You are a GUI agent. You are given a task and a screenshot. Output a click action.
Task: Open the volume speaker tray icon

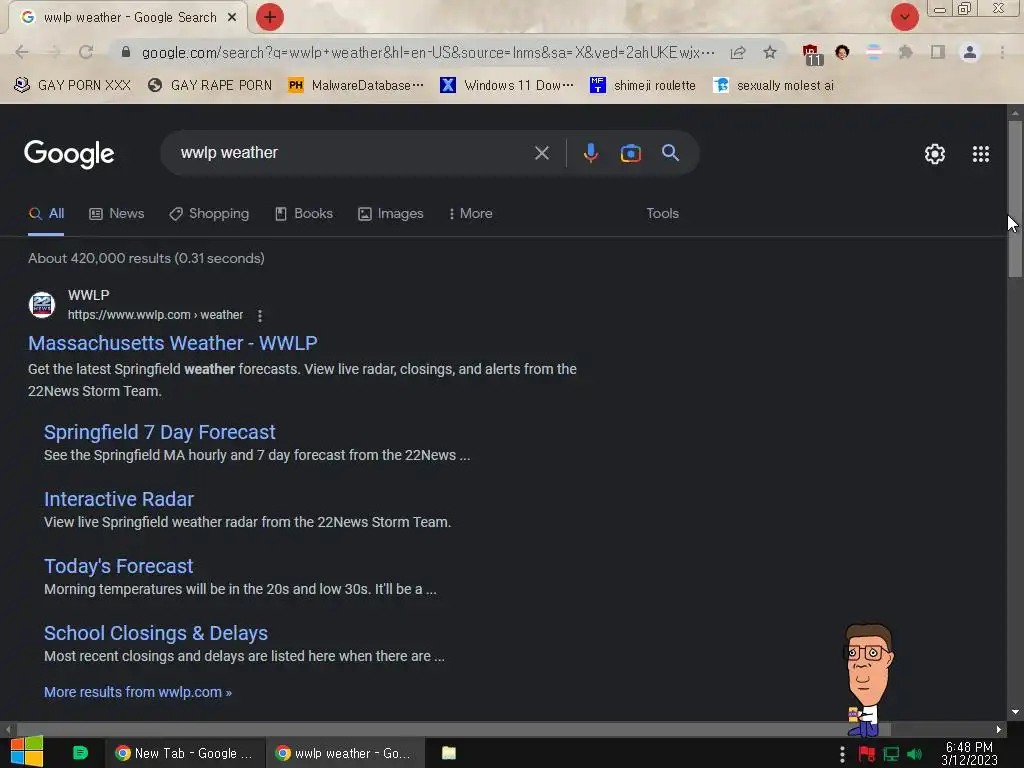pos(914,754)
